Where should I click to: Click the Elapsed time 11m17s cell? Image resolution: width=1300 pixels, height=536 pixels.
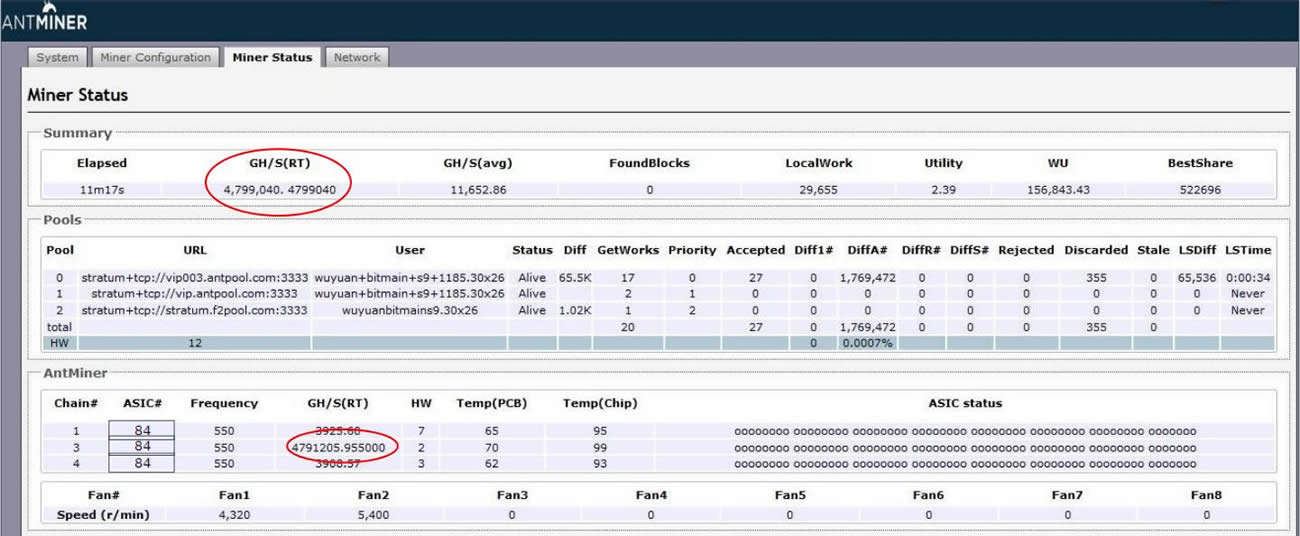coord(100,189)
